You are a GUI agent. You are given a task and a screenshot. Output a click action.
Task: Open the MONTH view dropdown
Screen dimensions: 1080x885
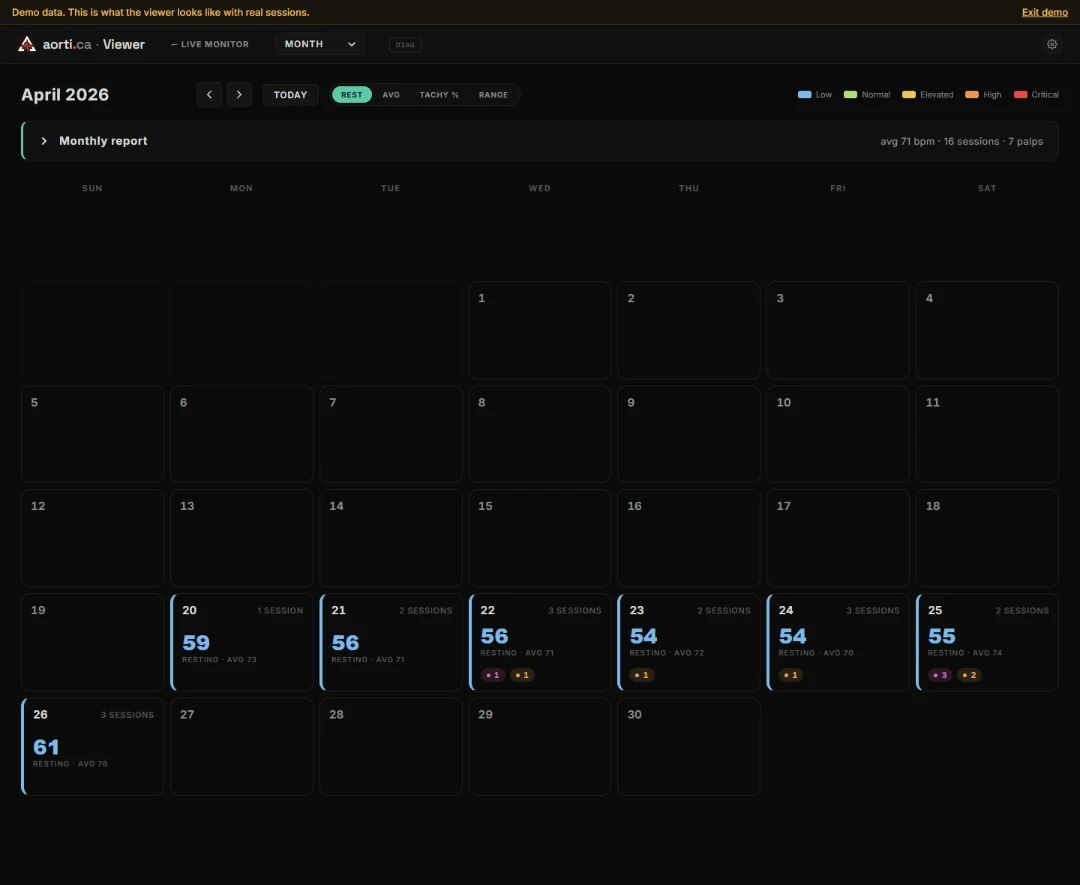[320, 44]
